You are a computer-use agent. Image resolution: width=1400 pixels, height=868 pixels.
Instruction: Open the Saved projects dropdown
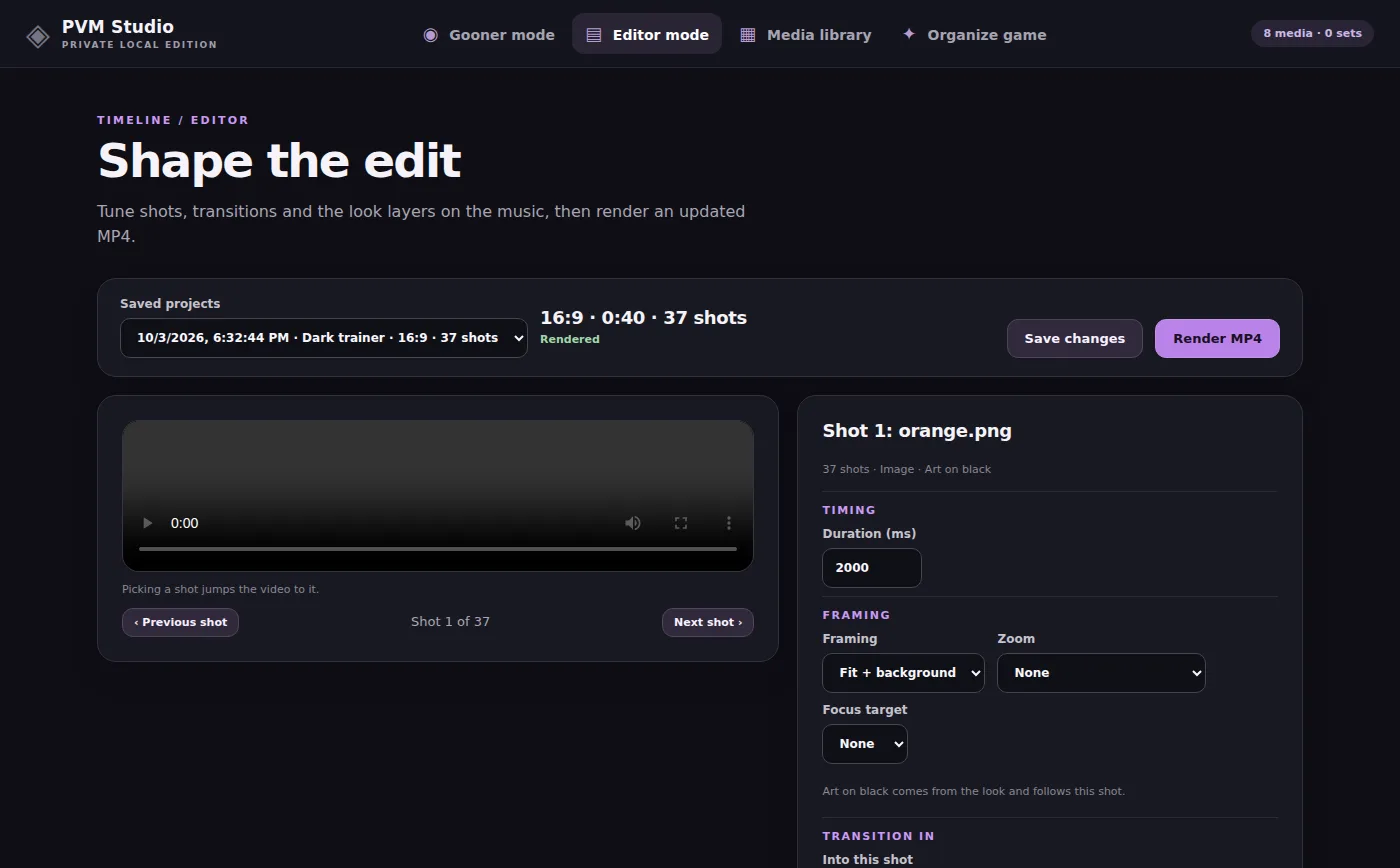[x=324, y=338]
